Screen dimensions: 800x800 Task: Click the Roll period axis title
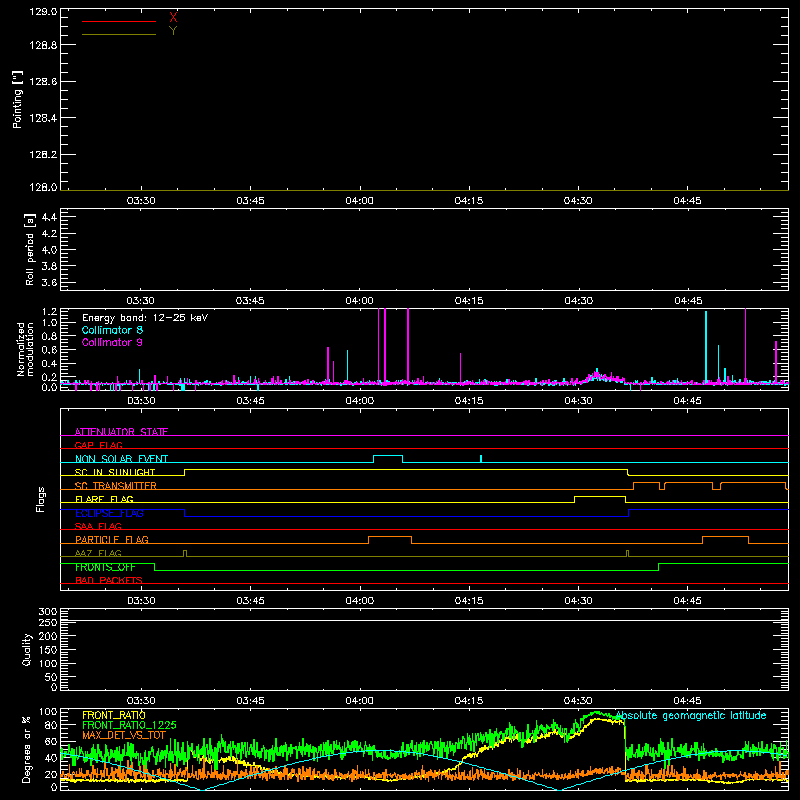[x=30, y=249]
